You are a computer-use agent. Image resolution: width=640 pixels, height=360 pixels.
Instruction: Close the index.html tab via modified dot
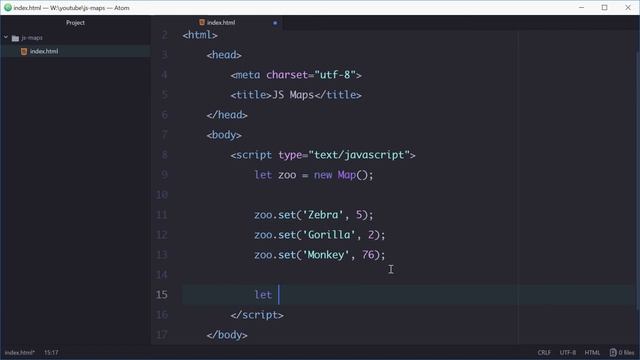275,23
